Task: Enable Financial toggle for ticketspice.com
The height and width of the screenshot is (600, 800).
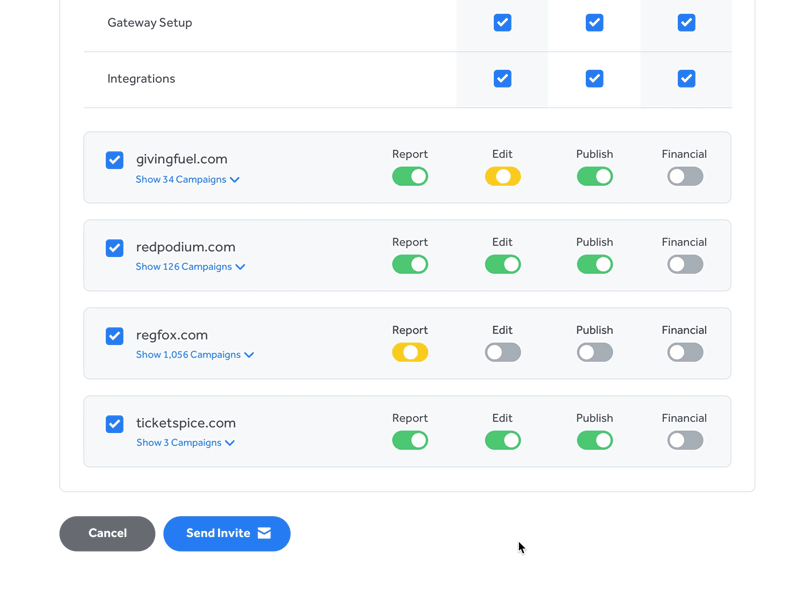Action: click(685, 440)
